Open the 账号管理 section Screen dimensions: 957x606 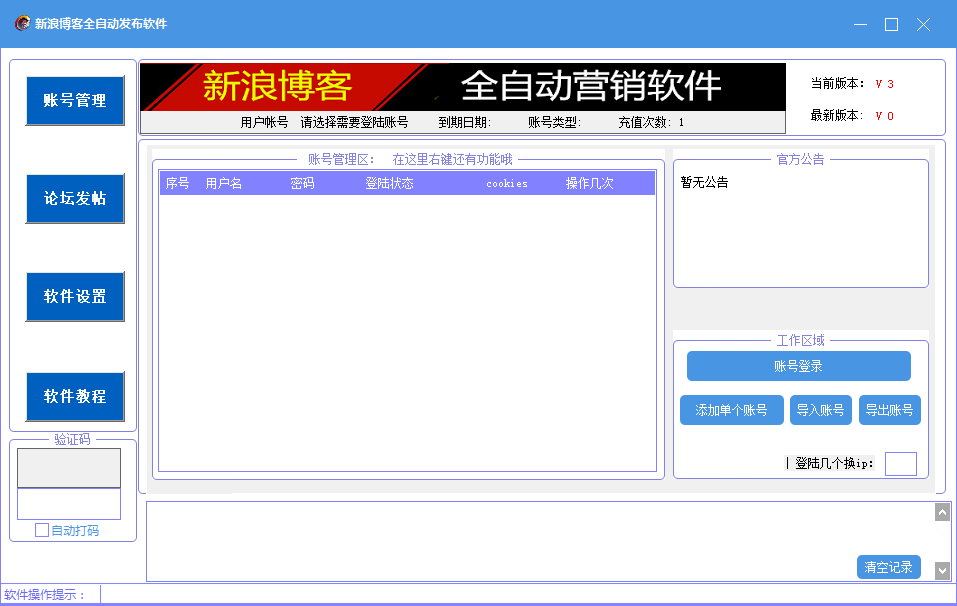(75, 101)
